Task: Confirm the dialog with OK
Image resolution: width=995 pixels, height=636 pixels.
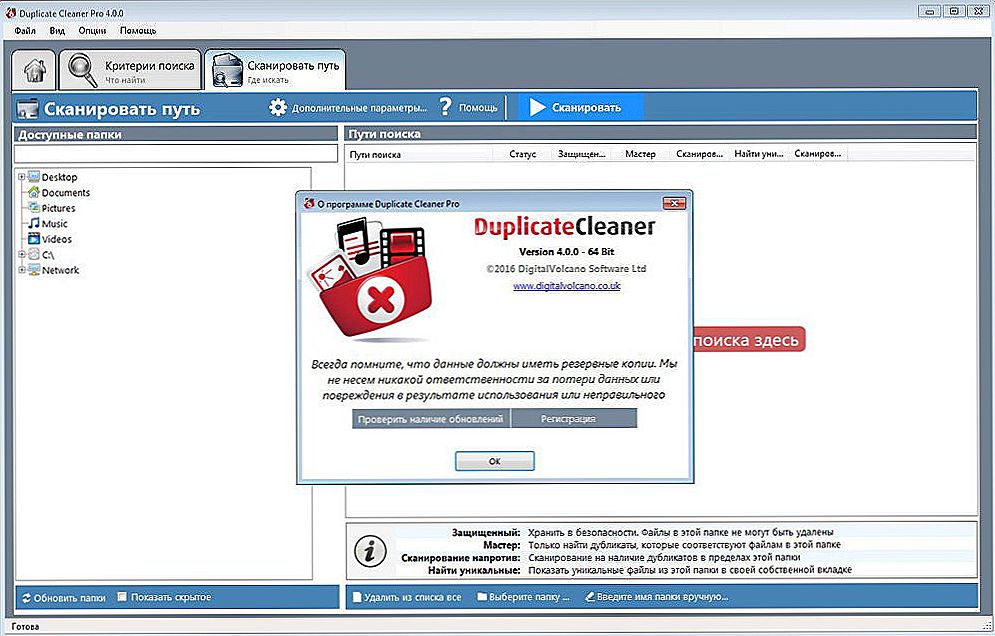Action: 494,461
